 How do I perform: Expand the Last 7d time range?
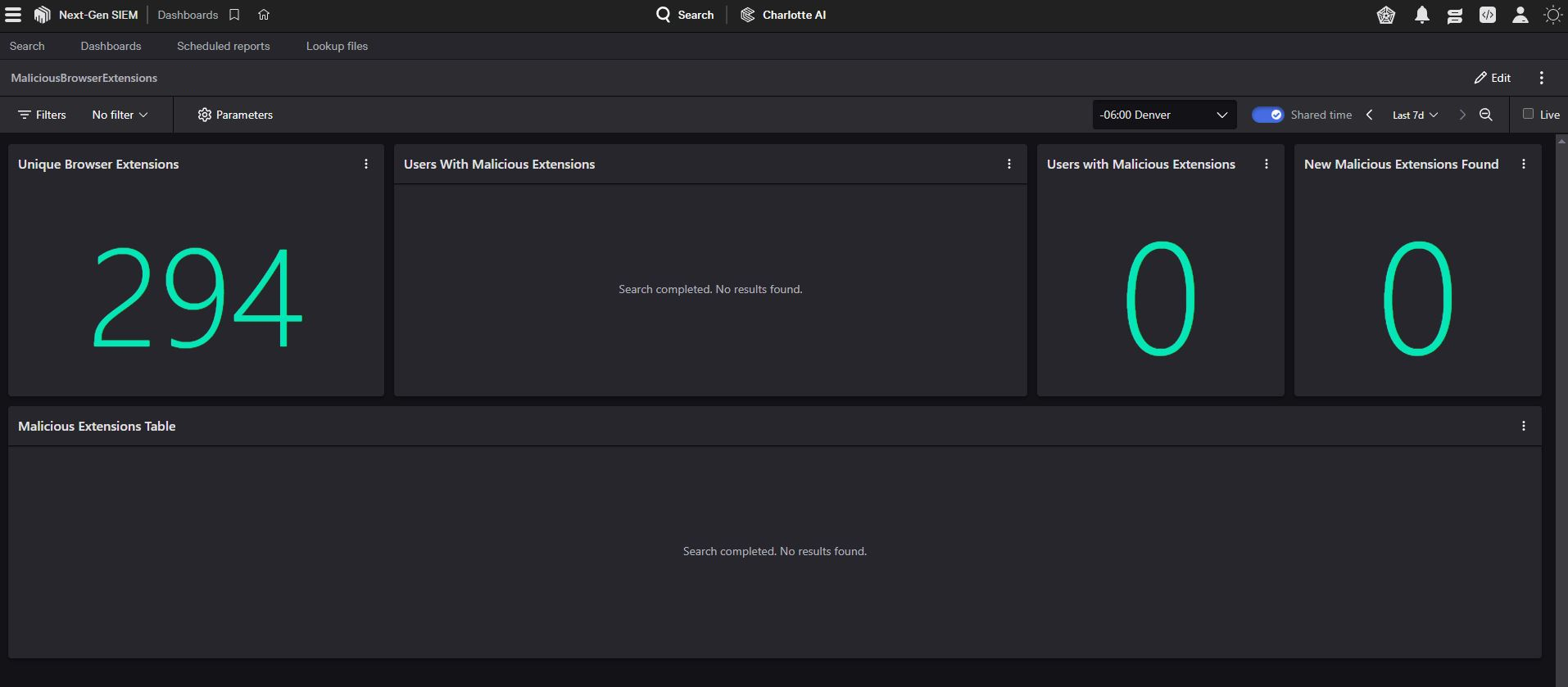pyautogui.click(x=1415, y=115)
